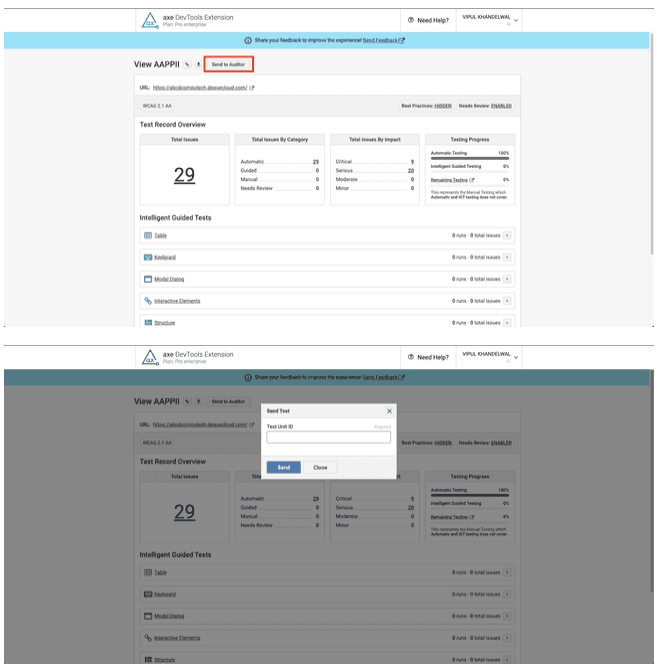The height and width of the screenshot is (667, 657).
Task: Click the red-outlined Send to Auditor button
Action: coord(228,64)
